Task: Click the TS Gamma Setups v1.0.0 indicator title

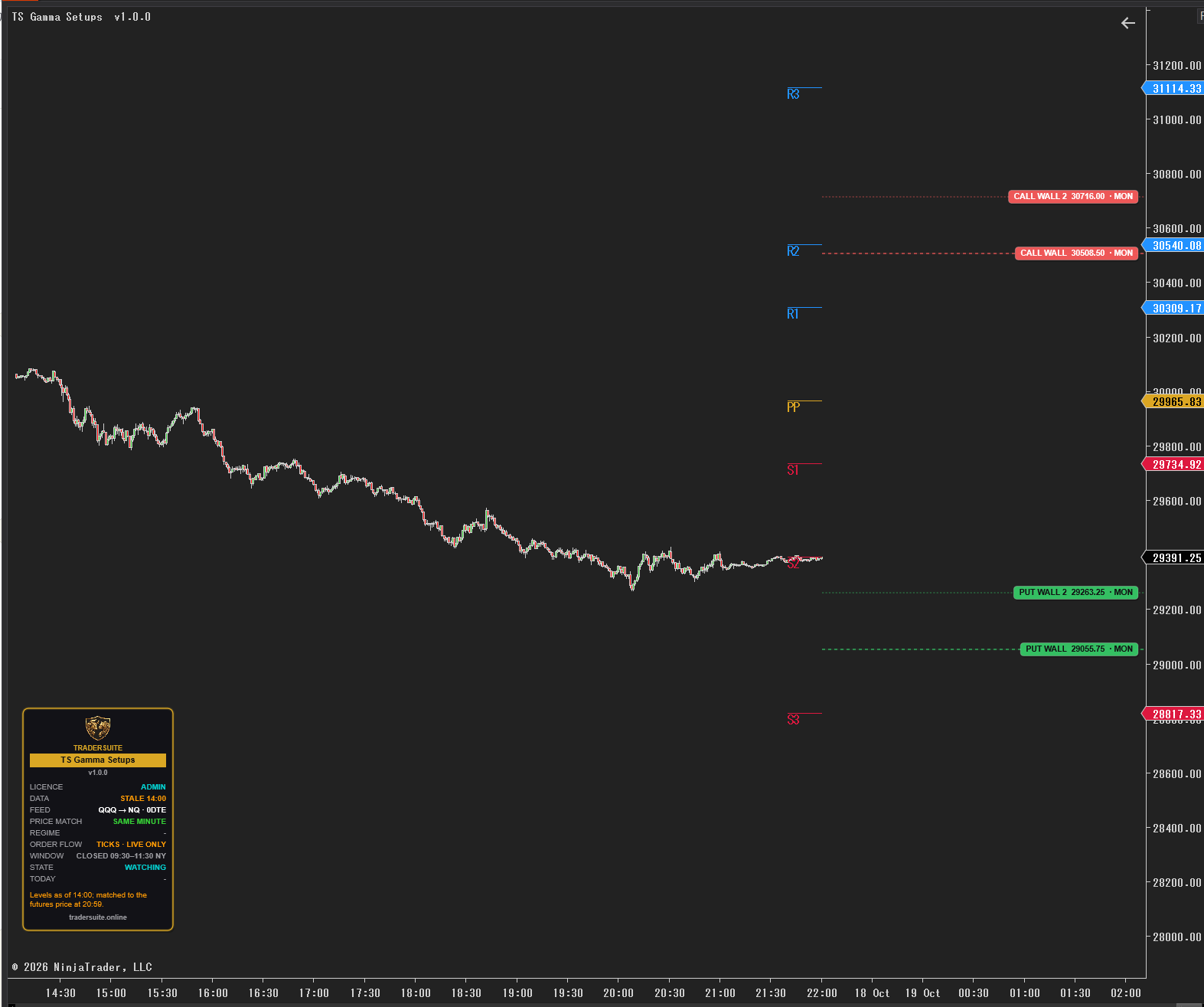Action: 81,17
